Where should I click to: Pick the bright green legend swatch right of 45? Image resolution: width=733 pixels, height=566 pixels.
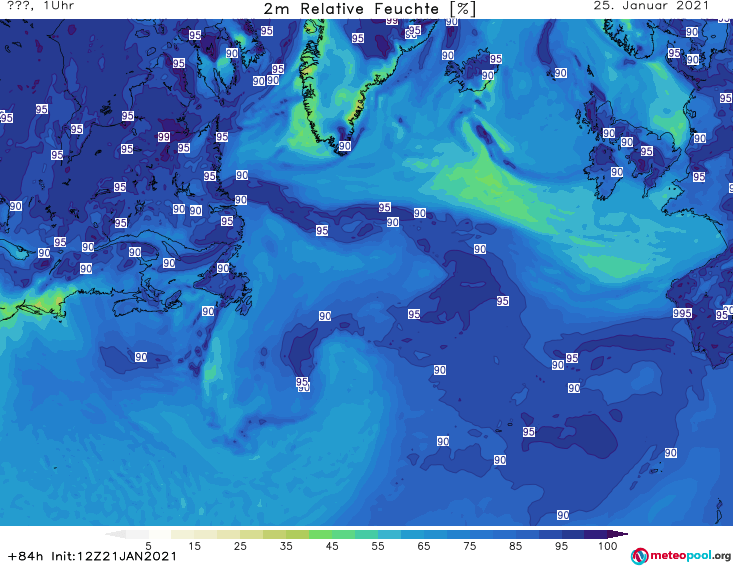343,534
